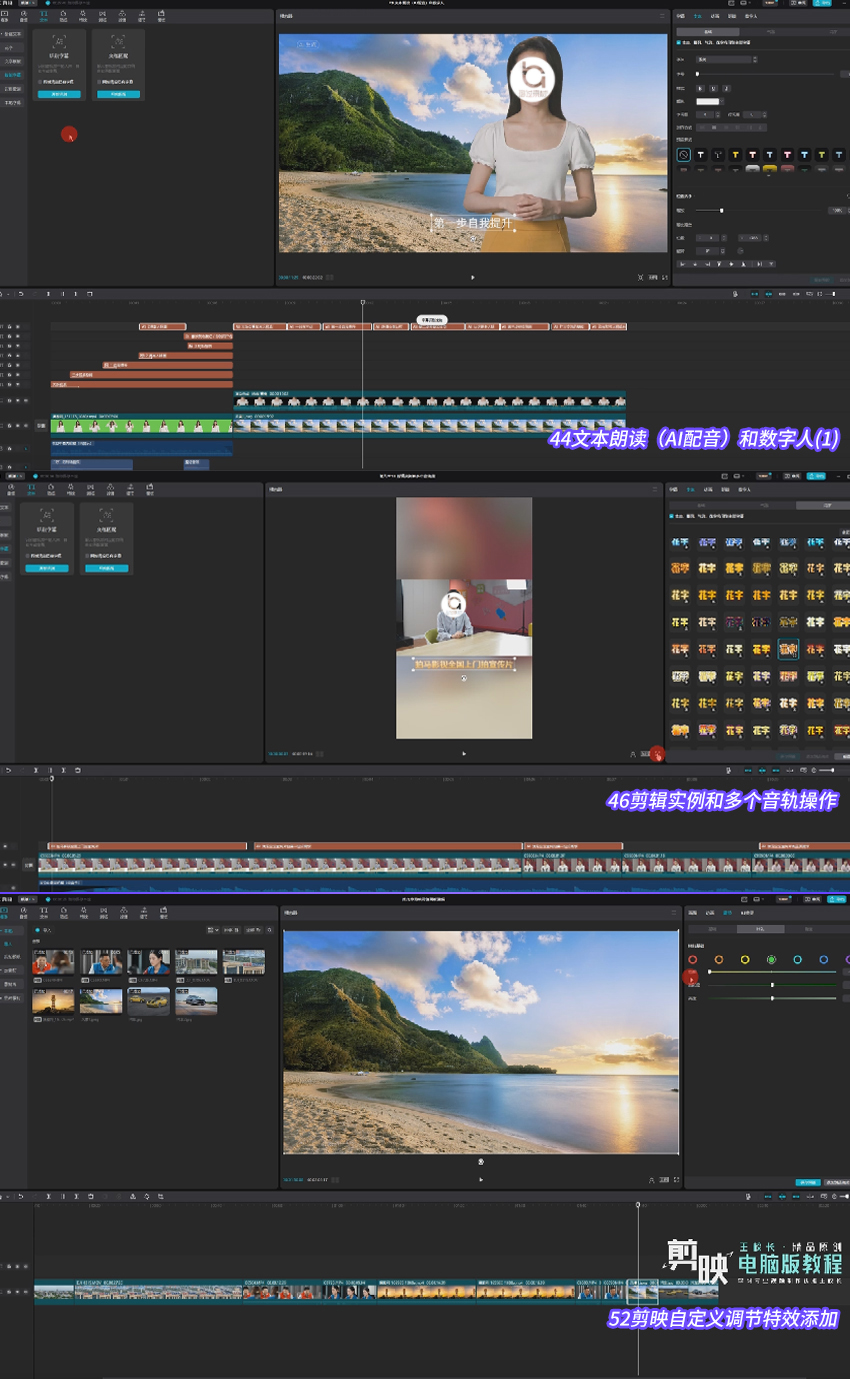Click the microphone record icon in lesson 44 window
The height and width of the screenshot is (1379, 850).
click(x=735, y=294)
